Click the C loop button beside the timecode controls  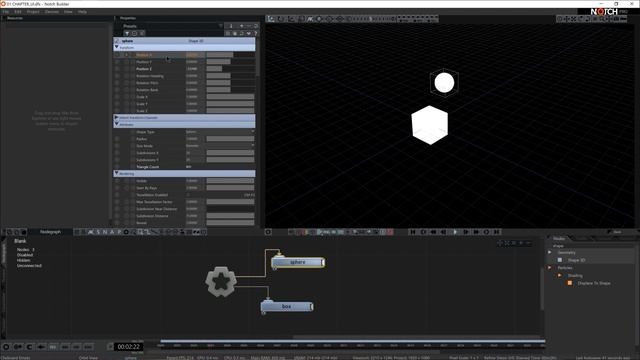click(x=29, y=347)
